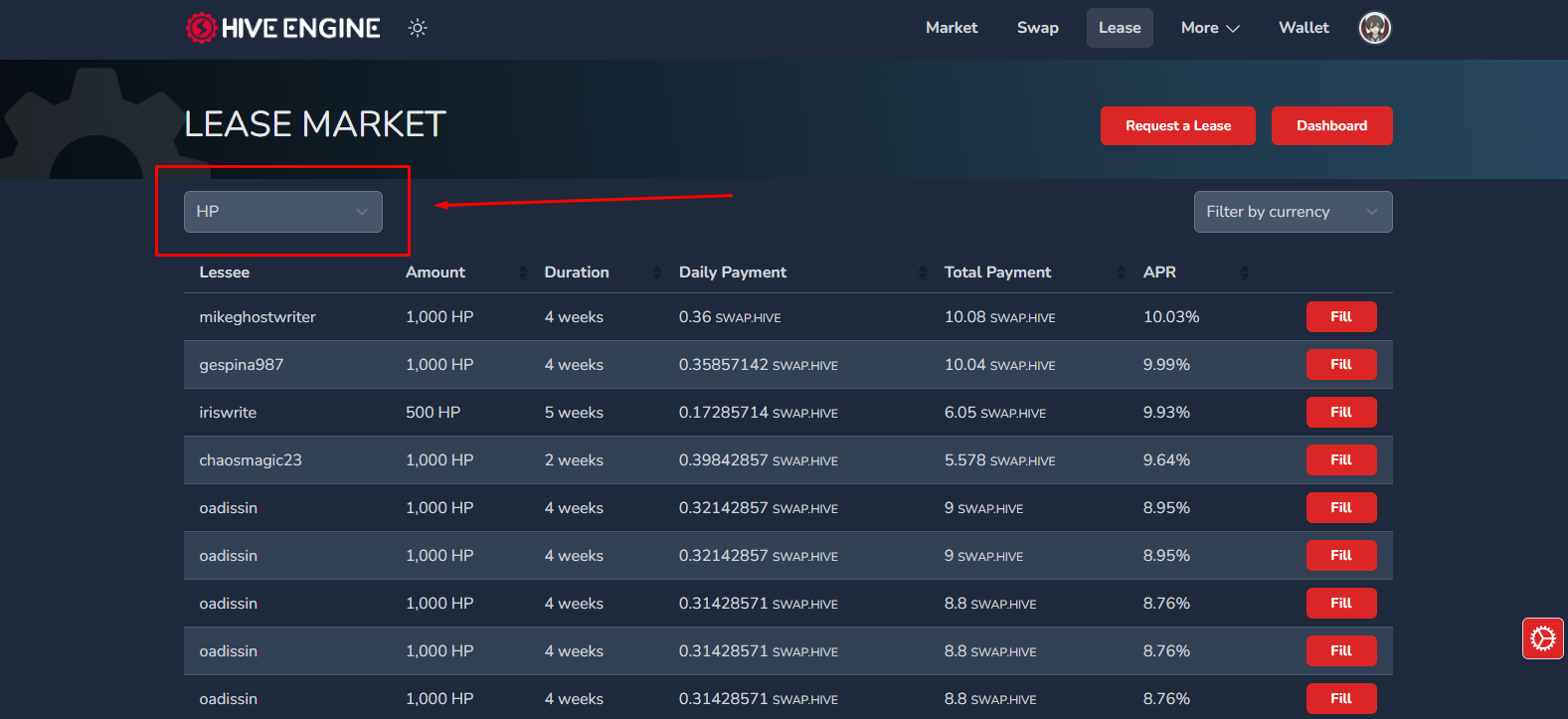Sort by Amount column arrows
1568x719 pixels.
523,272
